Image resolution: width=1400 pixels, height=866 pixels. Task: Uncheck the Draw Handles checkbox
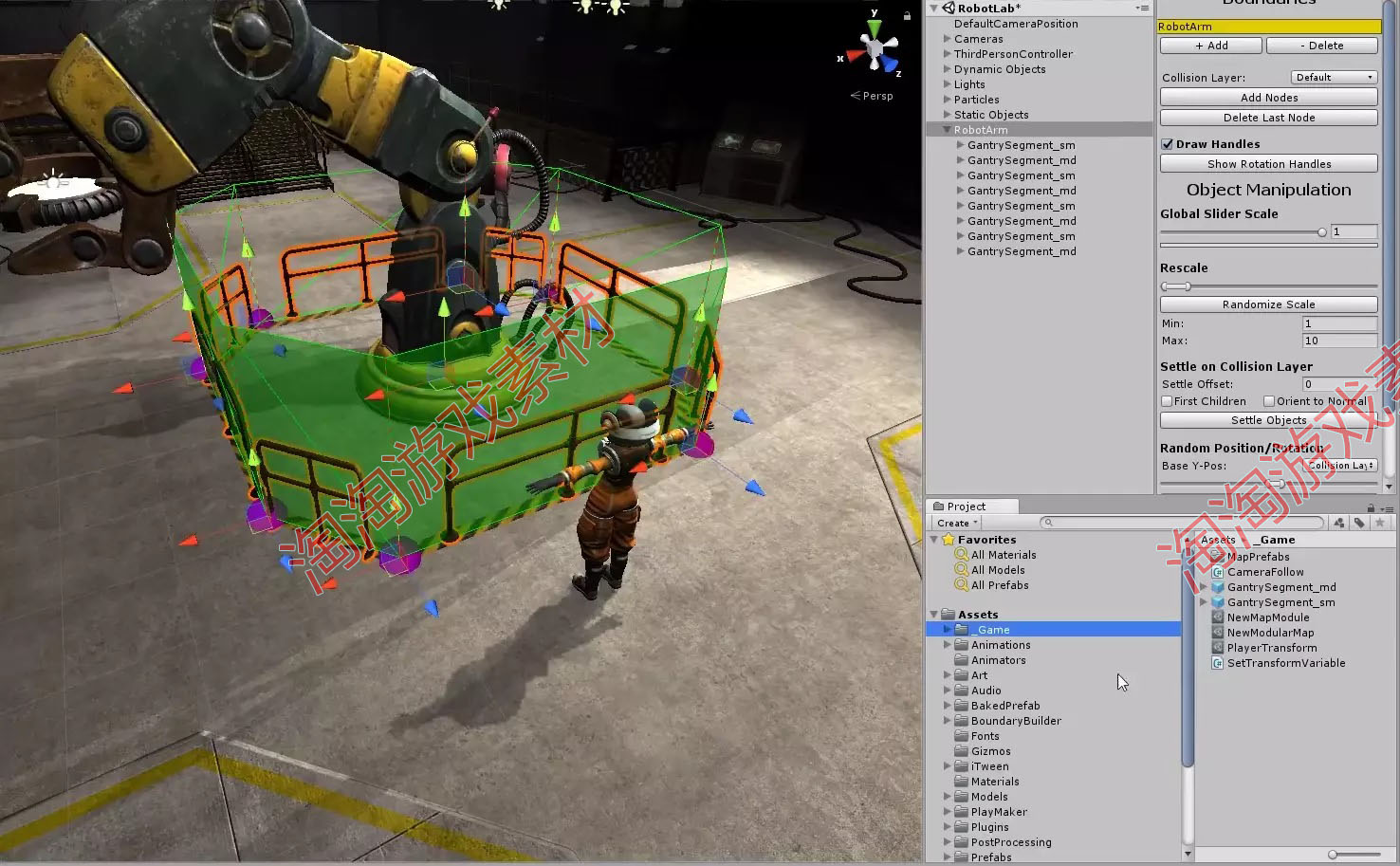(x=1168, y=144)
